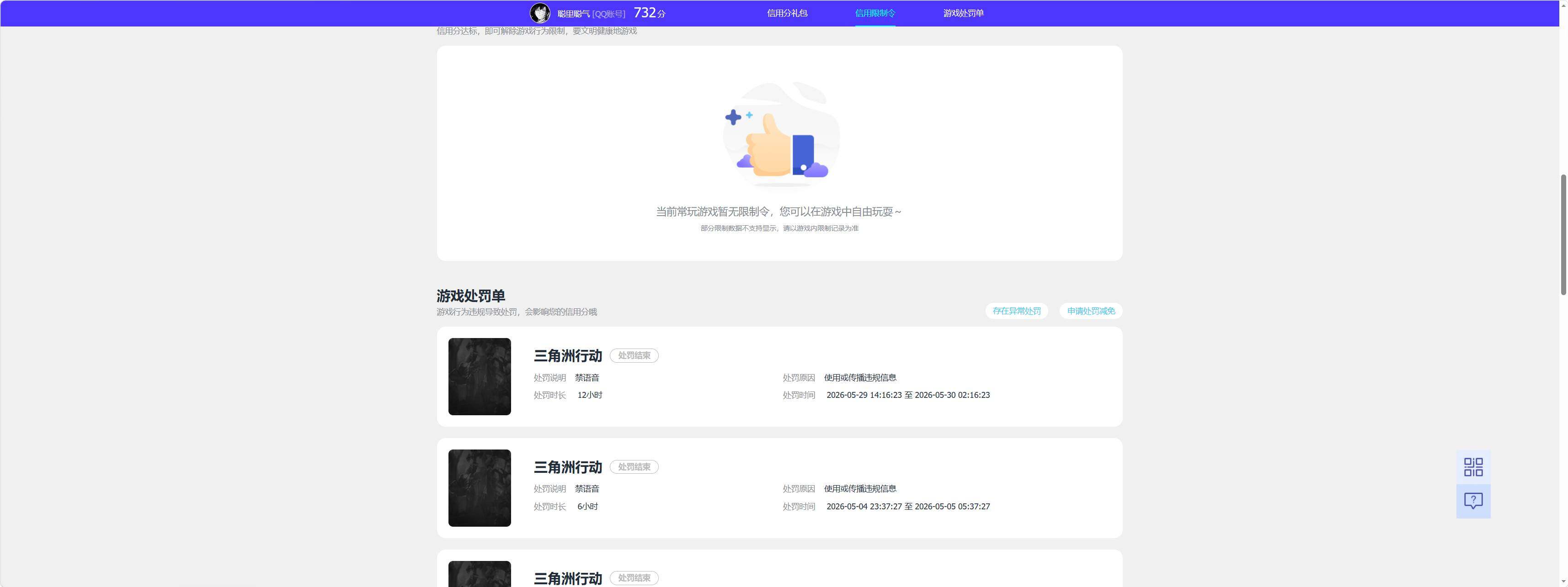Viewport: 1568px width, 587px height.
Task: Click scrollbar down arrow
Action: [x=1563, y=582]
